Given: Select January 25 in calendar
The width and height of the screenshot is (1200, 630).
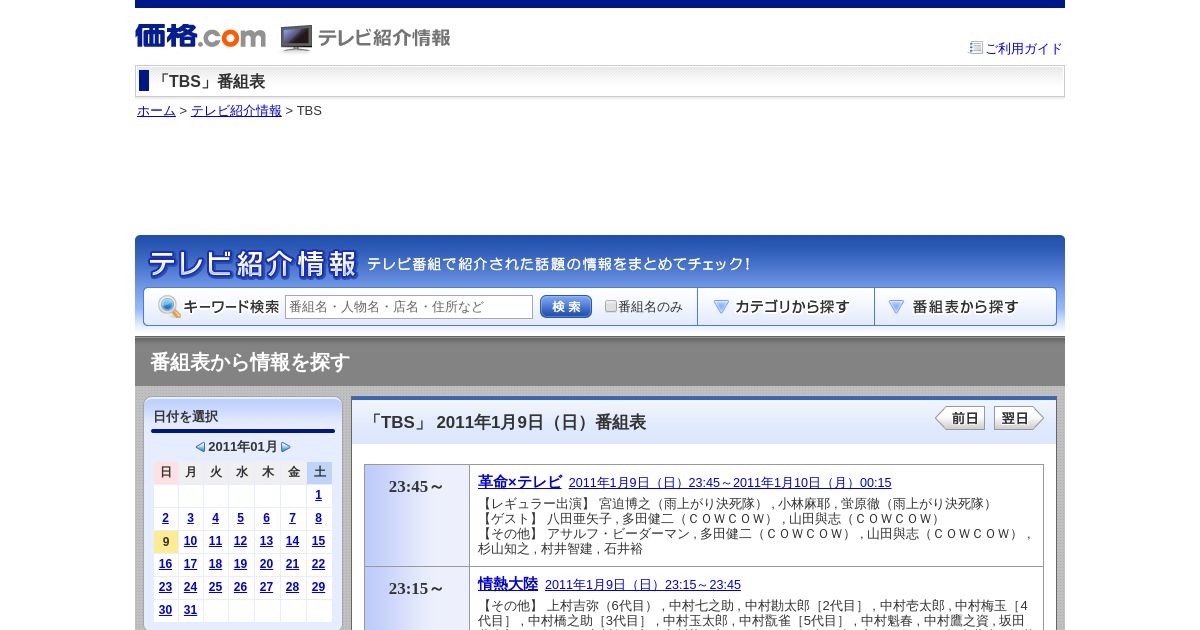Looking at the screenshot, I should (216, 587).
